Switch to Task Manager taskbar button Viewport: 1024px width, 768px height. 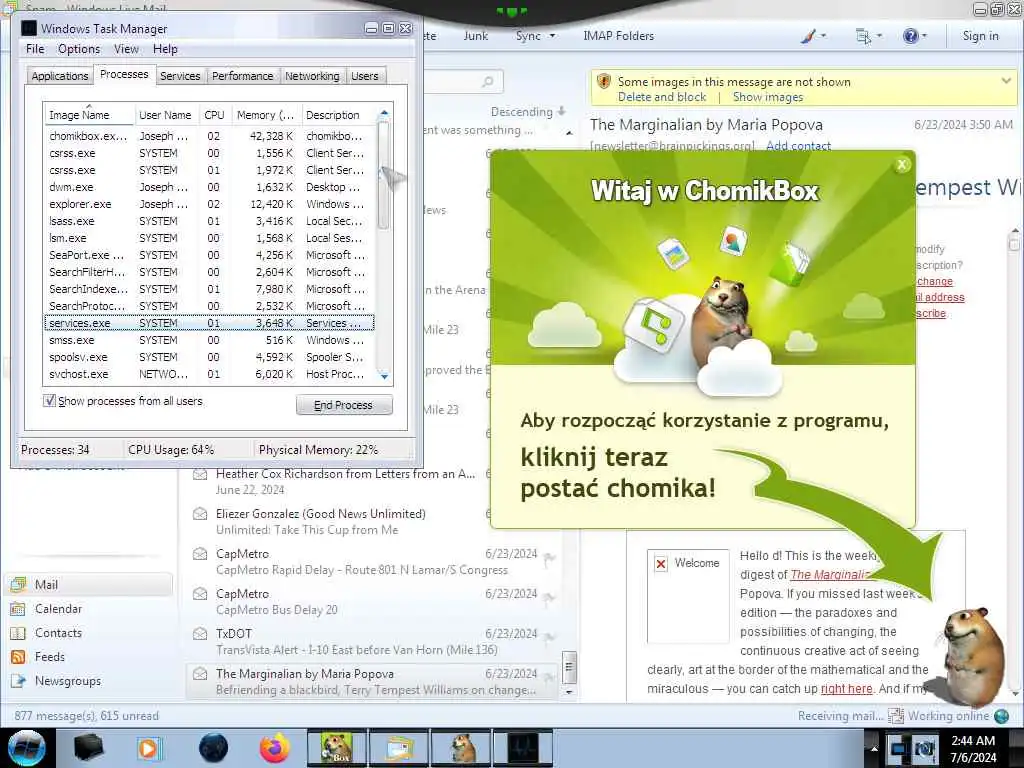click(523, 748)
